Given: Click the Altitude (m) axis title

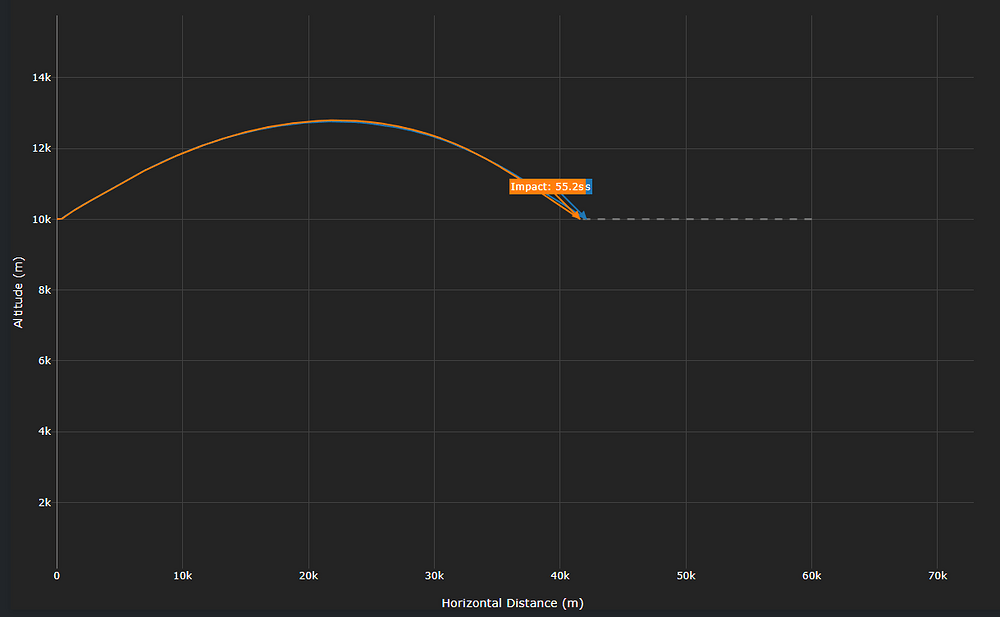Looking at the screenshot, I should [18, 291].
